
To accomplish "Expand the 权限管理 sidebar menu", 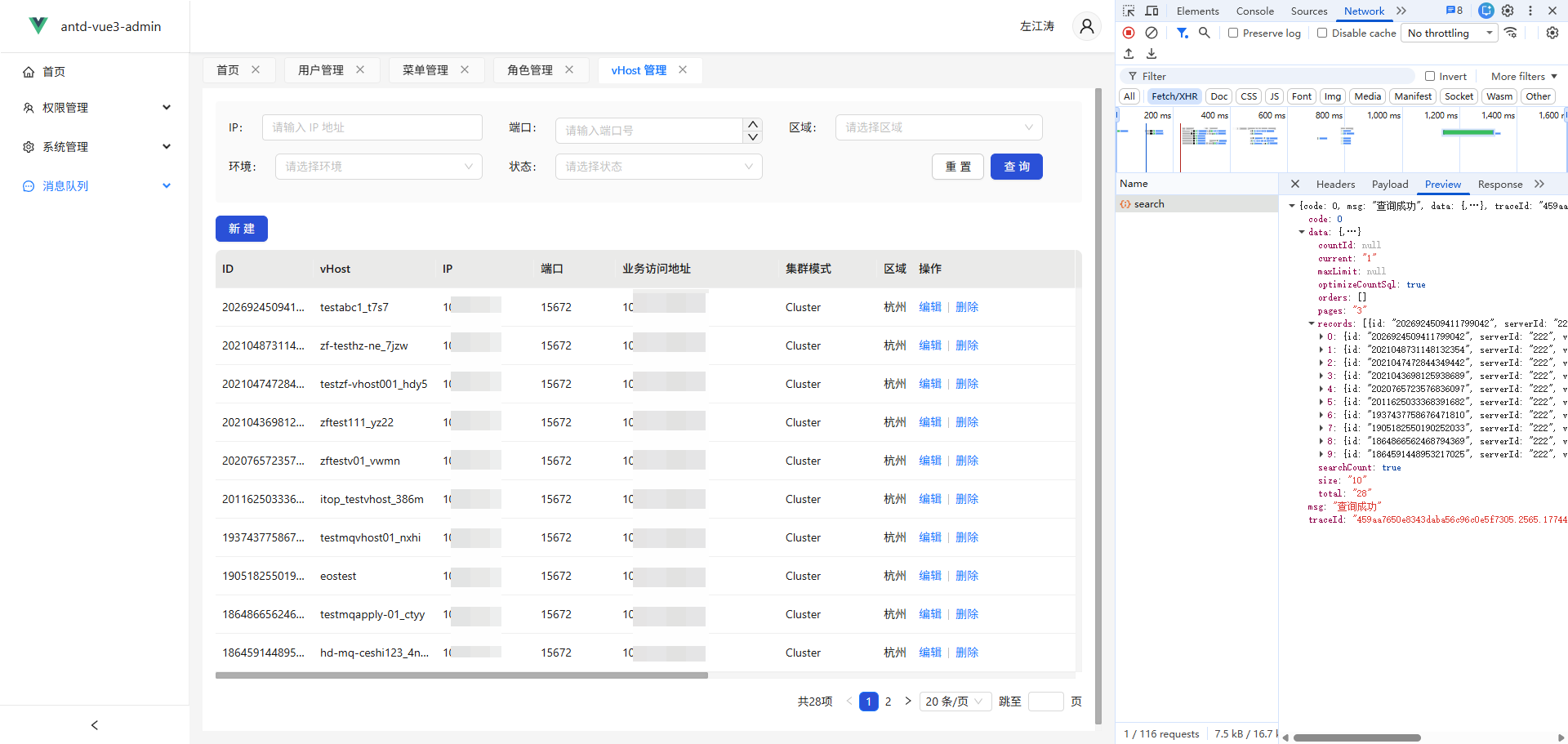I will pyautogui.click(x=95, y=108).
